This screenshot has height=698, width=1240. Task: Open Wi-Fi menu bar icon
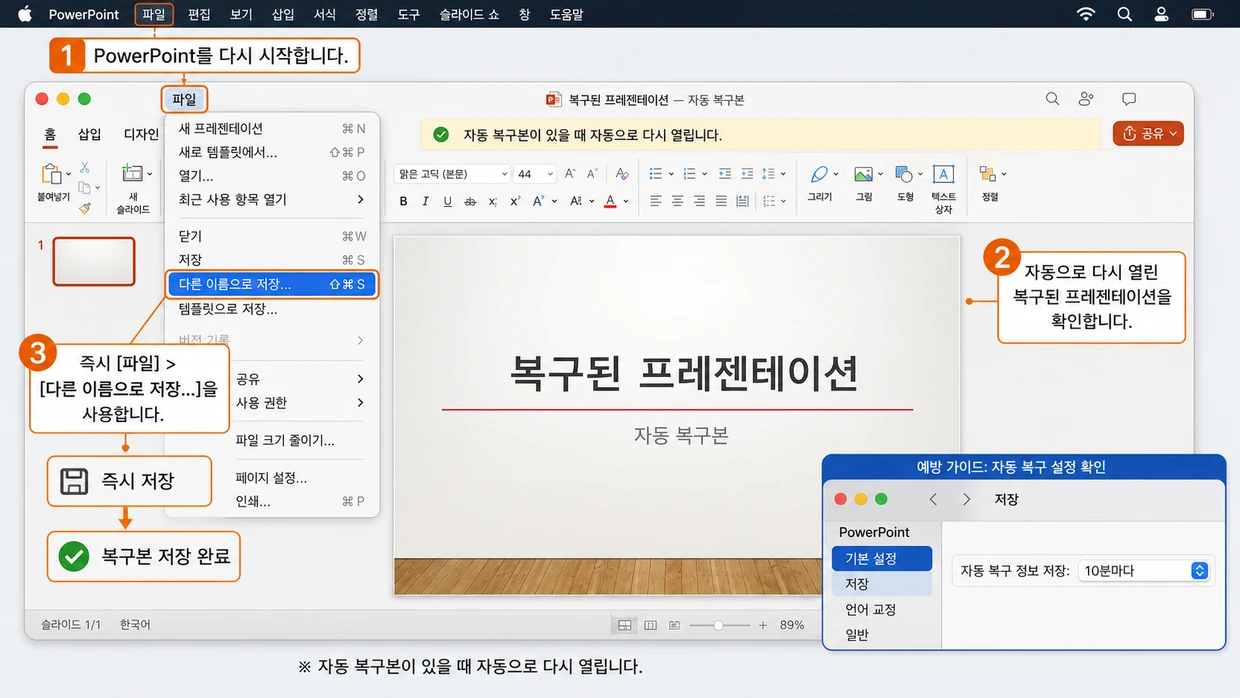click(1086, 14)
